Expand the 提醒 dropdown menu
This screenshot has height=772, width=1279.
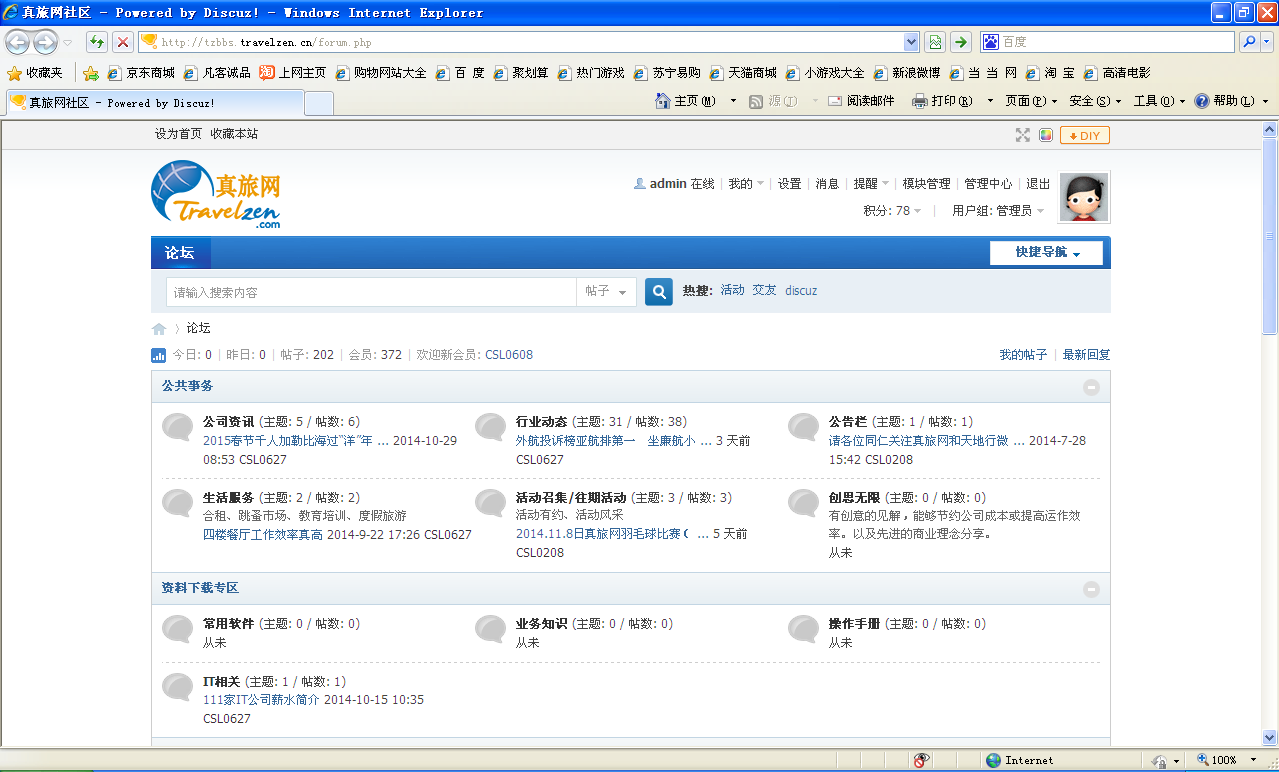click(x=871, y=184)
